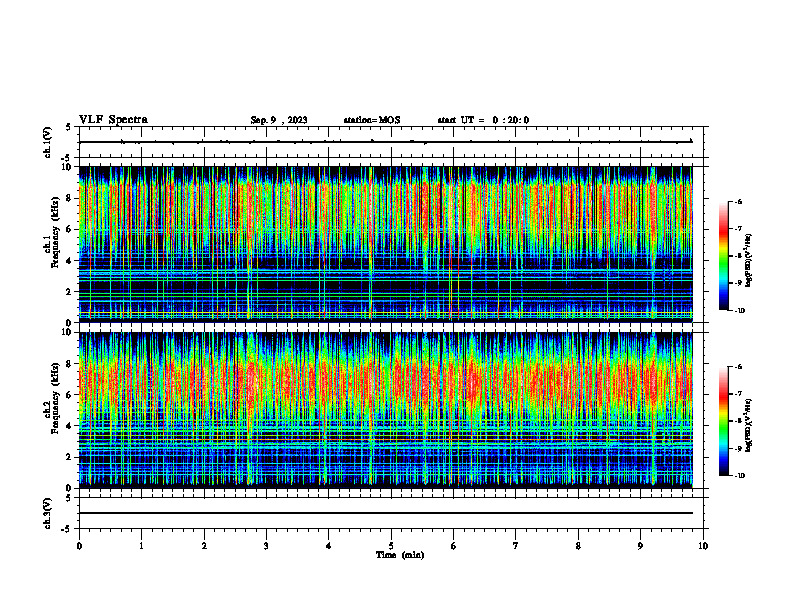Viewport: 792px width, 612px height.
Task: Click the ch.2 spectrogram color scale bar
Action: coord(723,421)
